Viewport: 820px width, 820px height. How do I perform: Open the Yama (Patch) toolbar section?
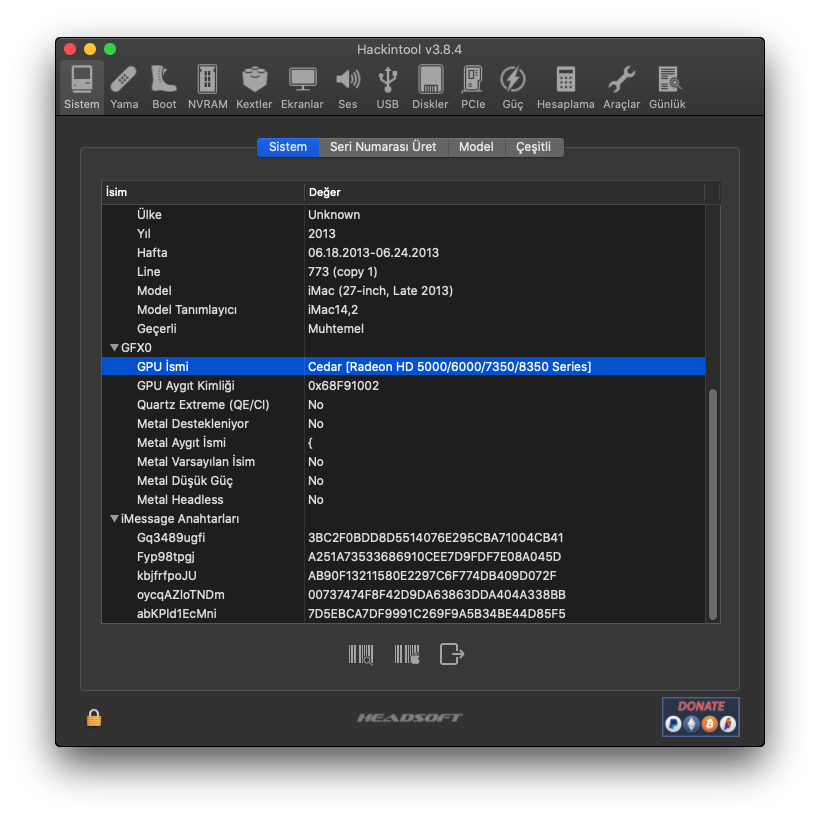point(124,86)
